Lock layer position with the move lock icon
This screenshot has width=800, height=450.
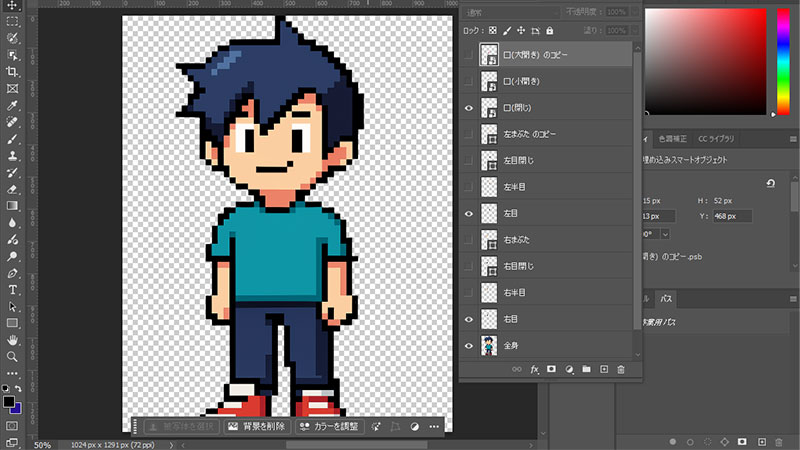point(521,31)
